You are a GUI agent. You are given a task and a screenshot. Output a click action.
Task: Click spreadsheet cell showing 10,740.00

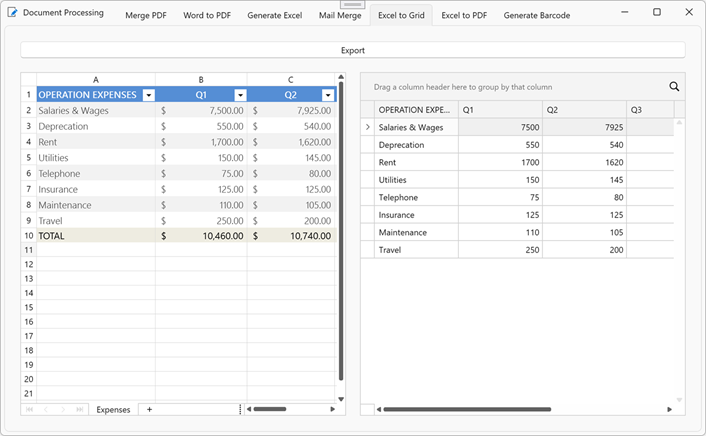pyautogui.click(x=291, y=236)
